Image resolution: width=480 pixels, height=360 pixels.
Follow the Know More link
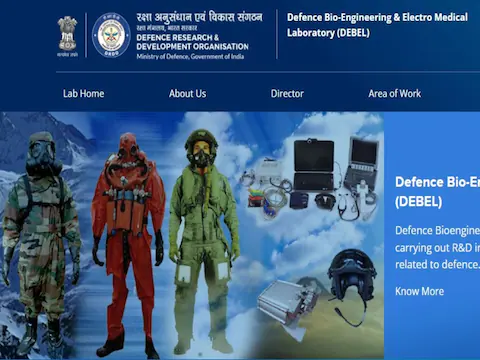[419, 291]
